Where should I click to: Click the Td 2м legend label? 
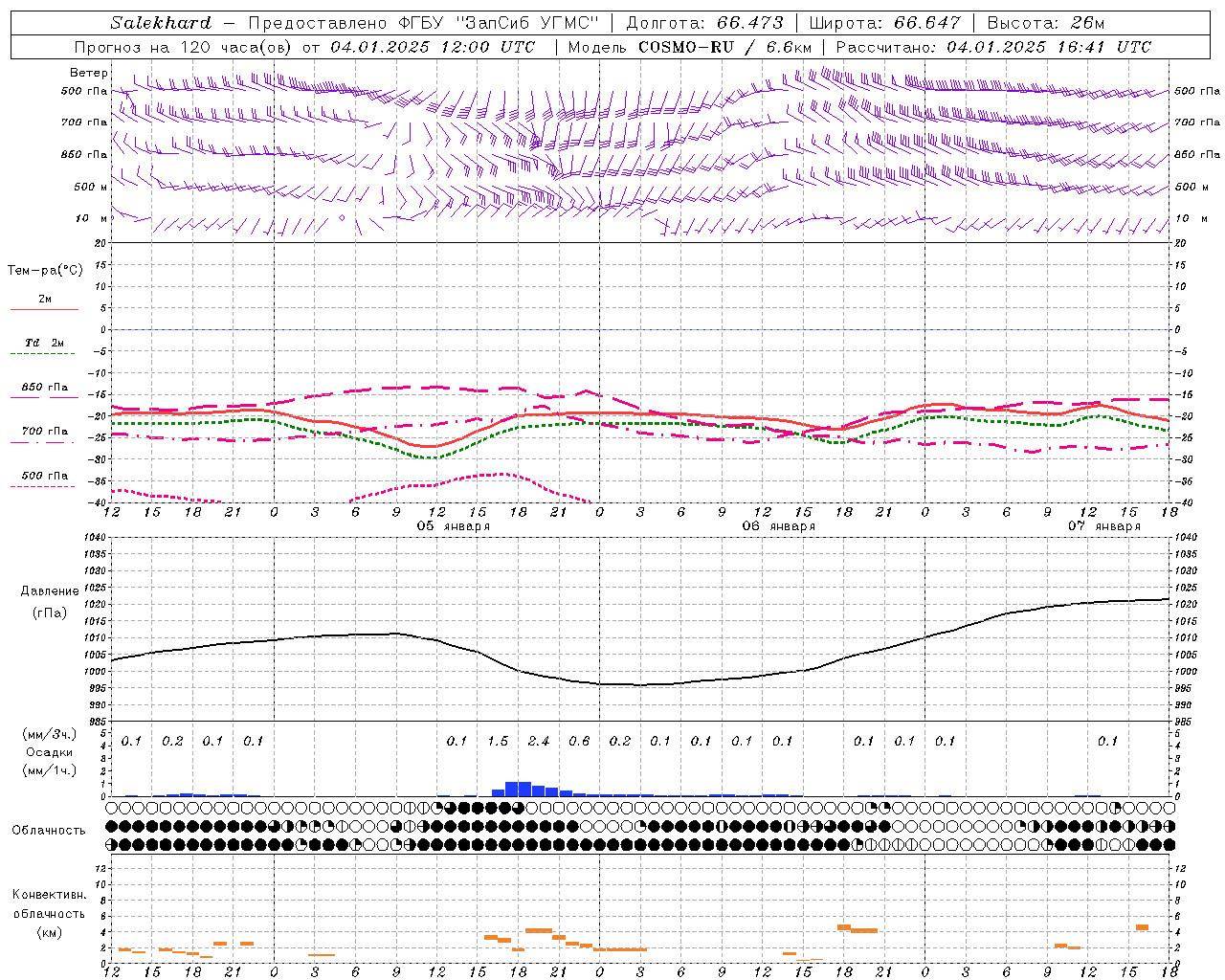pyautogui.click(x=45, y=343)
